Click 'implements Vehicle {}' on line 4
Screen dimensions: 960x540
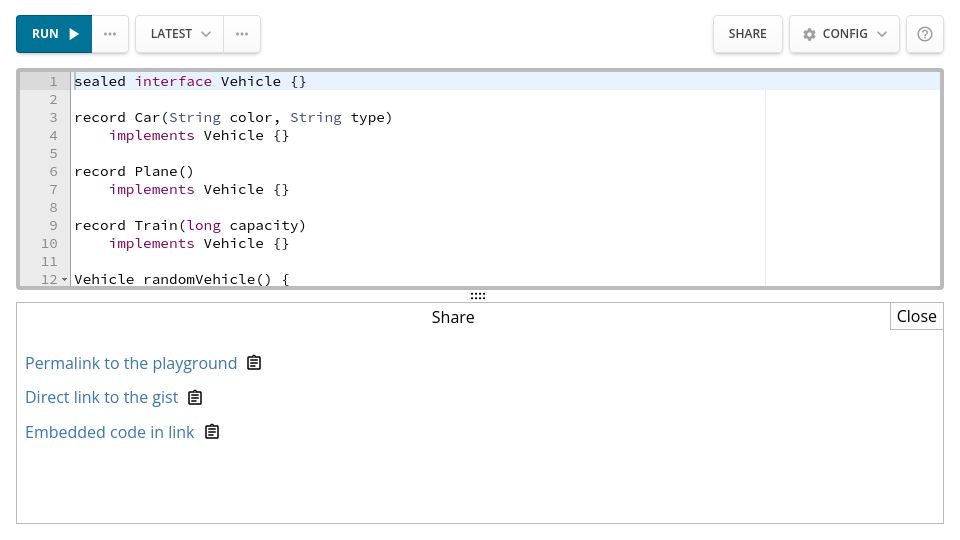click(199, 135)
